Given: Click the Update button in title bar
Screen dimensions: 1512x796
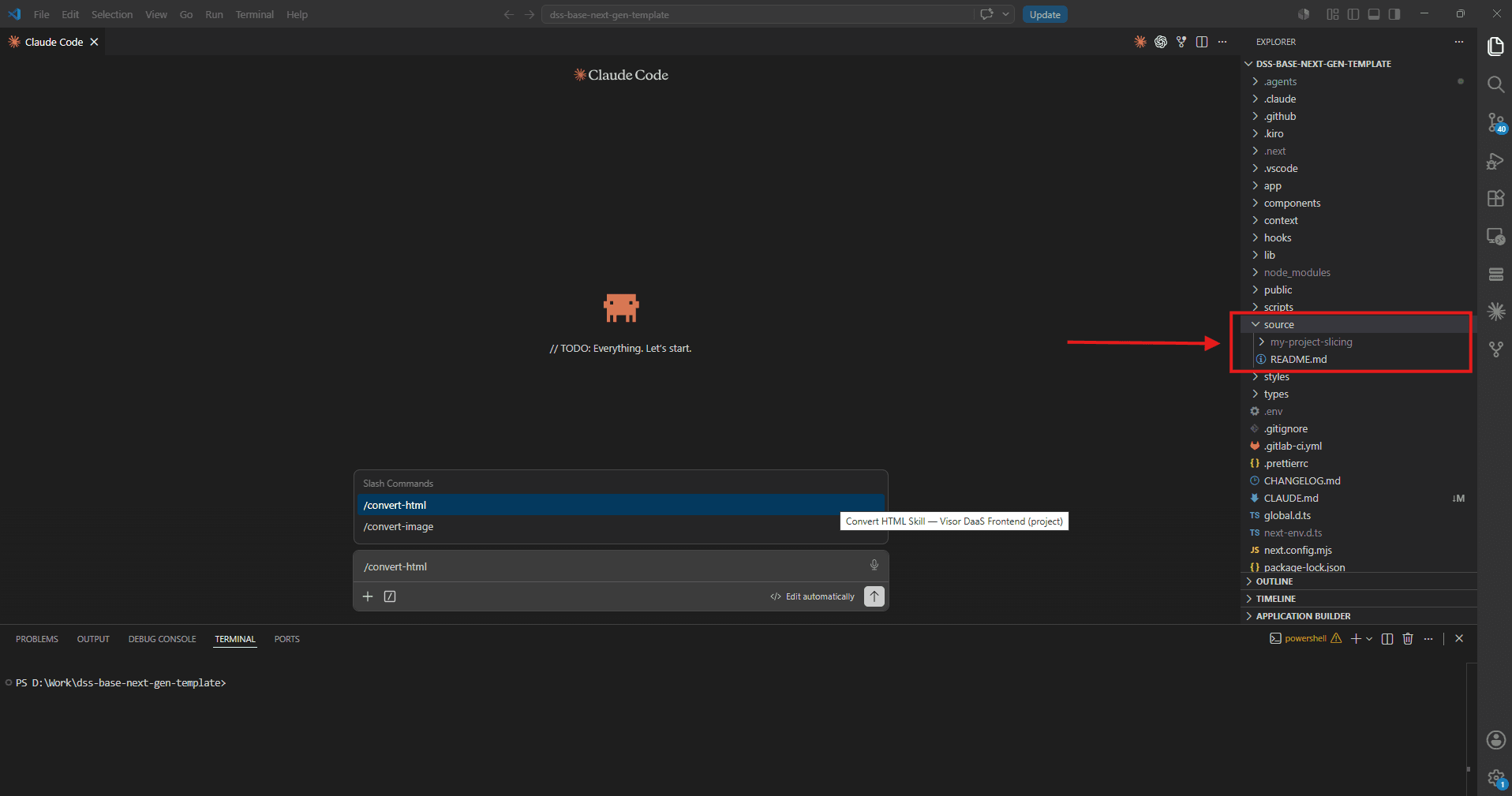Looking at the screenshot, I should (1045, 14).
